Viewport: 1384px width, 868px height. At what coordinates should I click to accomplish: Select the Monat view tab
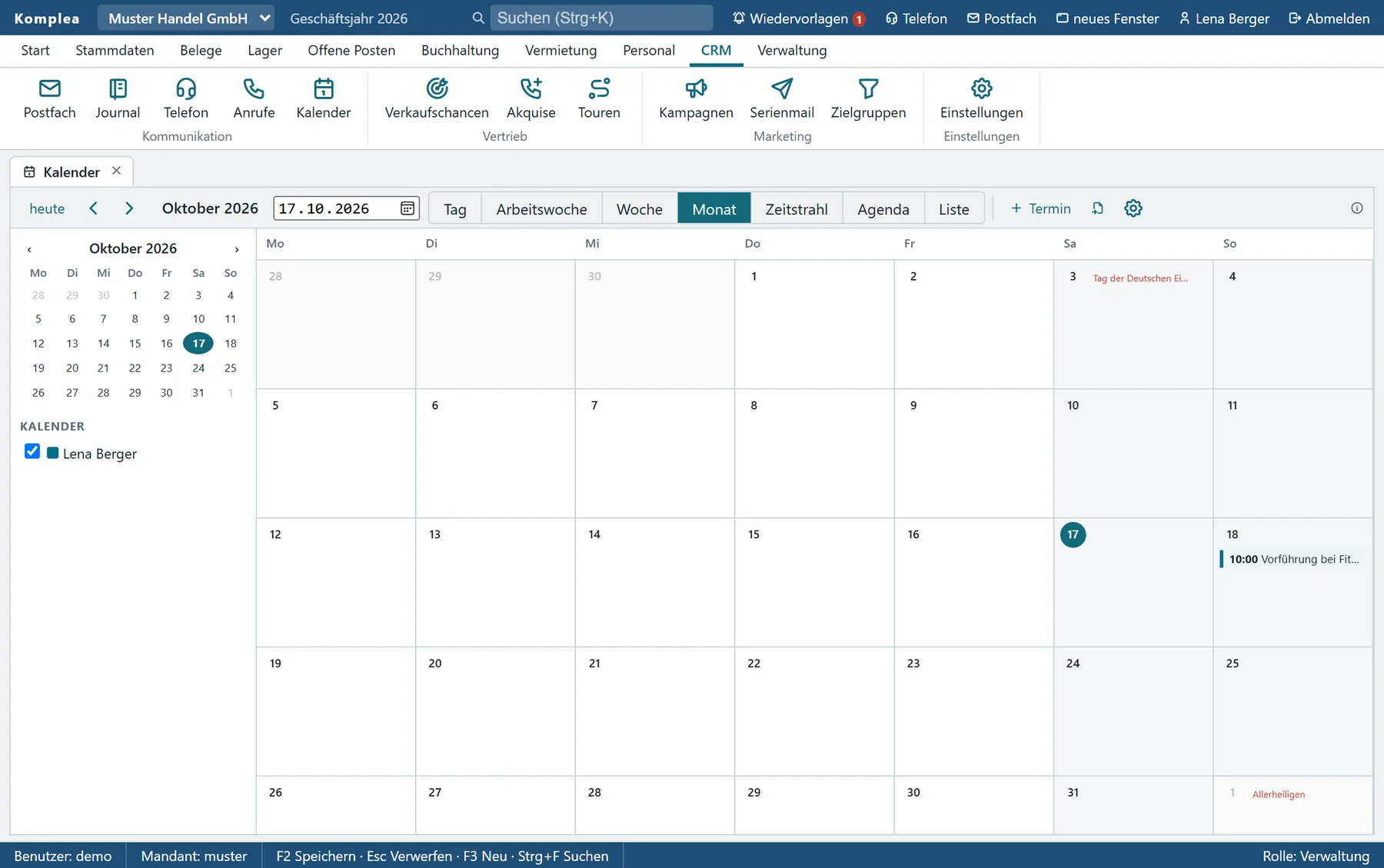pos(714,208)
